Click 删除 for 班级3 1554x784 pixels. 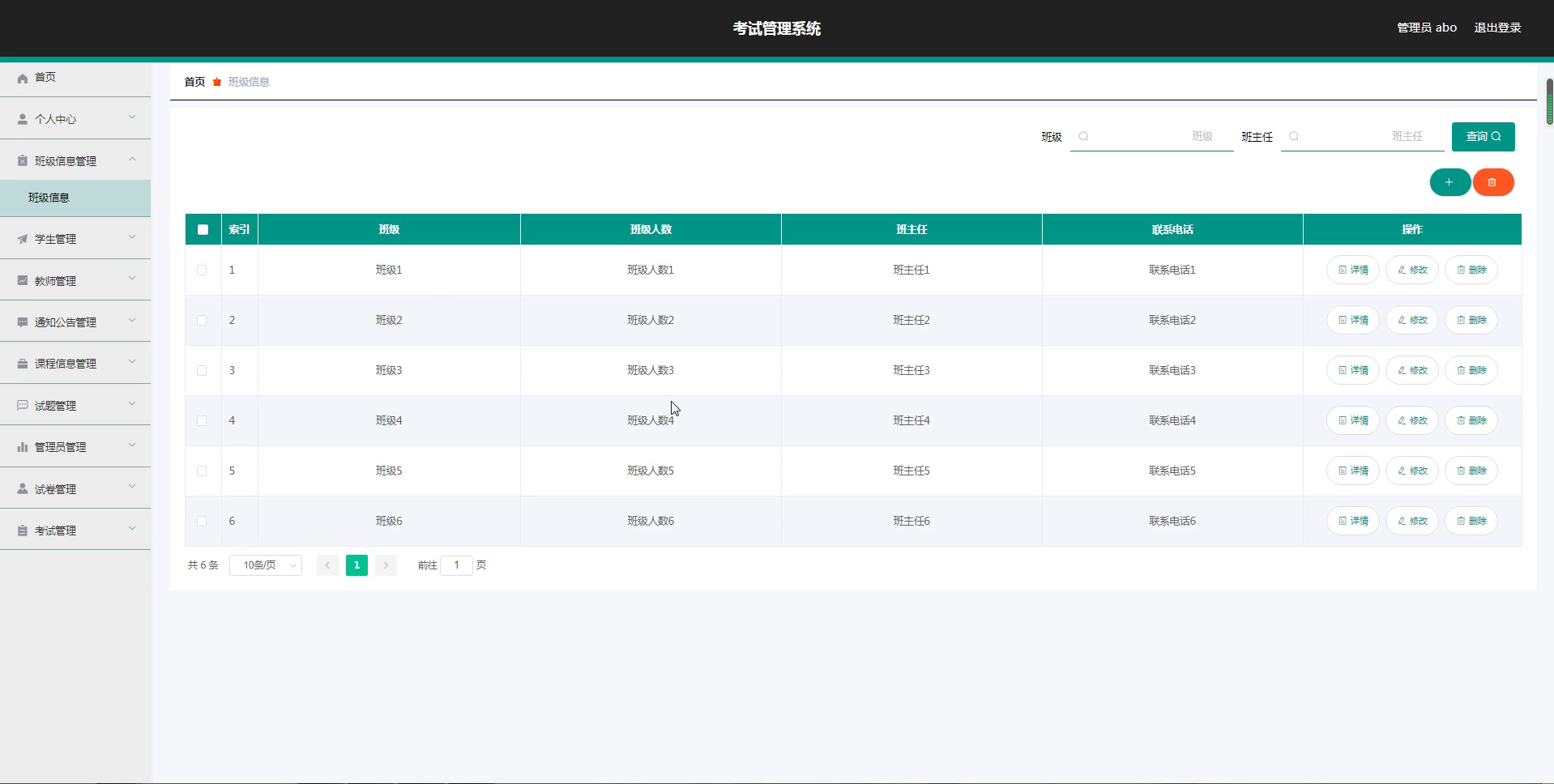1471,370
